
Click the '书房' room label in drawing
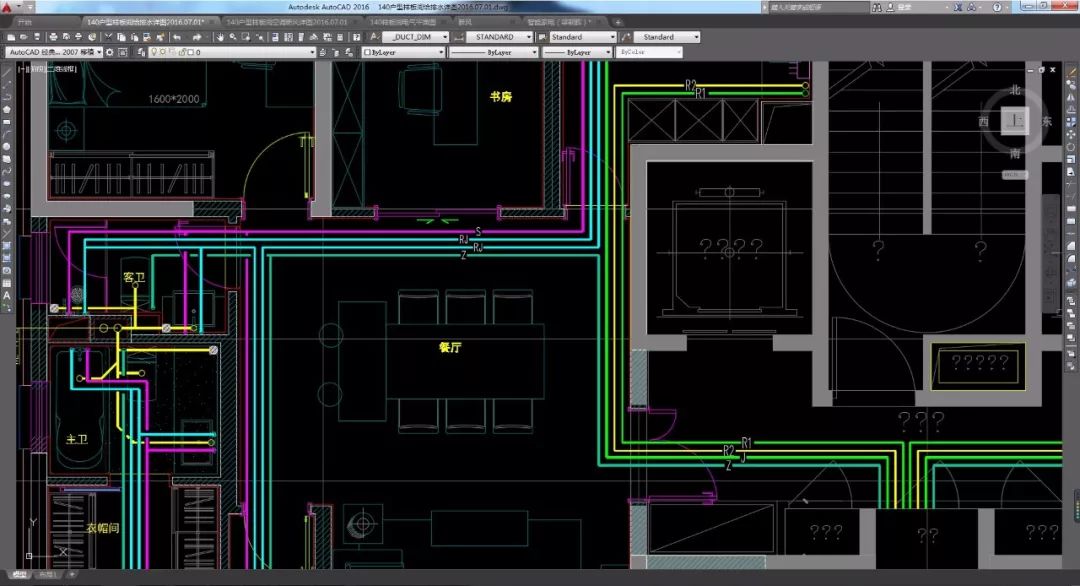501,97
